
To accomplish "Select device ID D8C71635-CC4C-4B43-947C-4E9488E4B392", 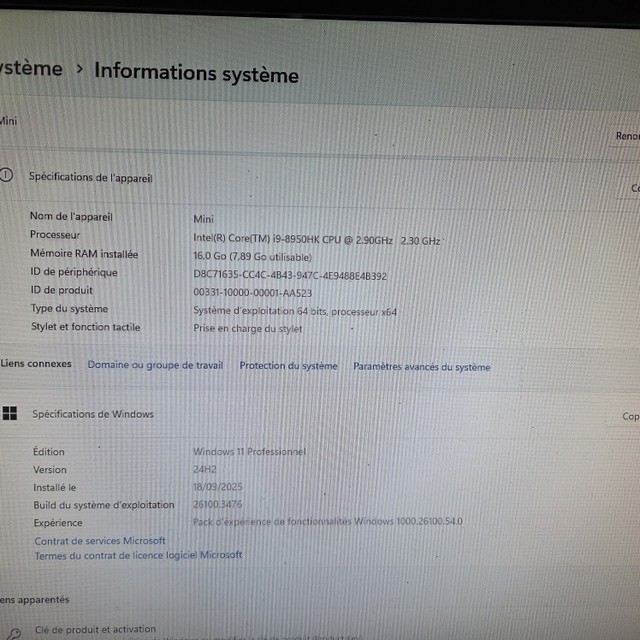I will point(290,275).
